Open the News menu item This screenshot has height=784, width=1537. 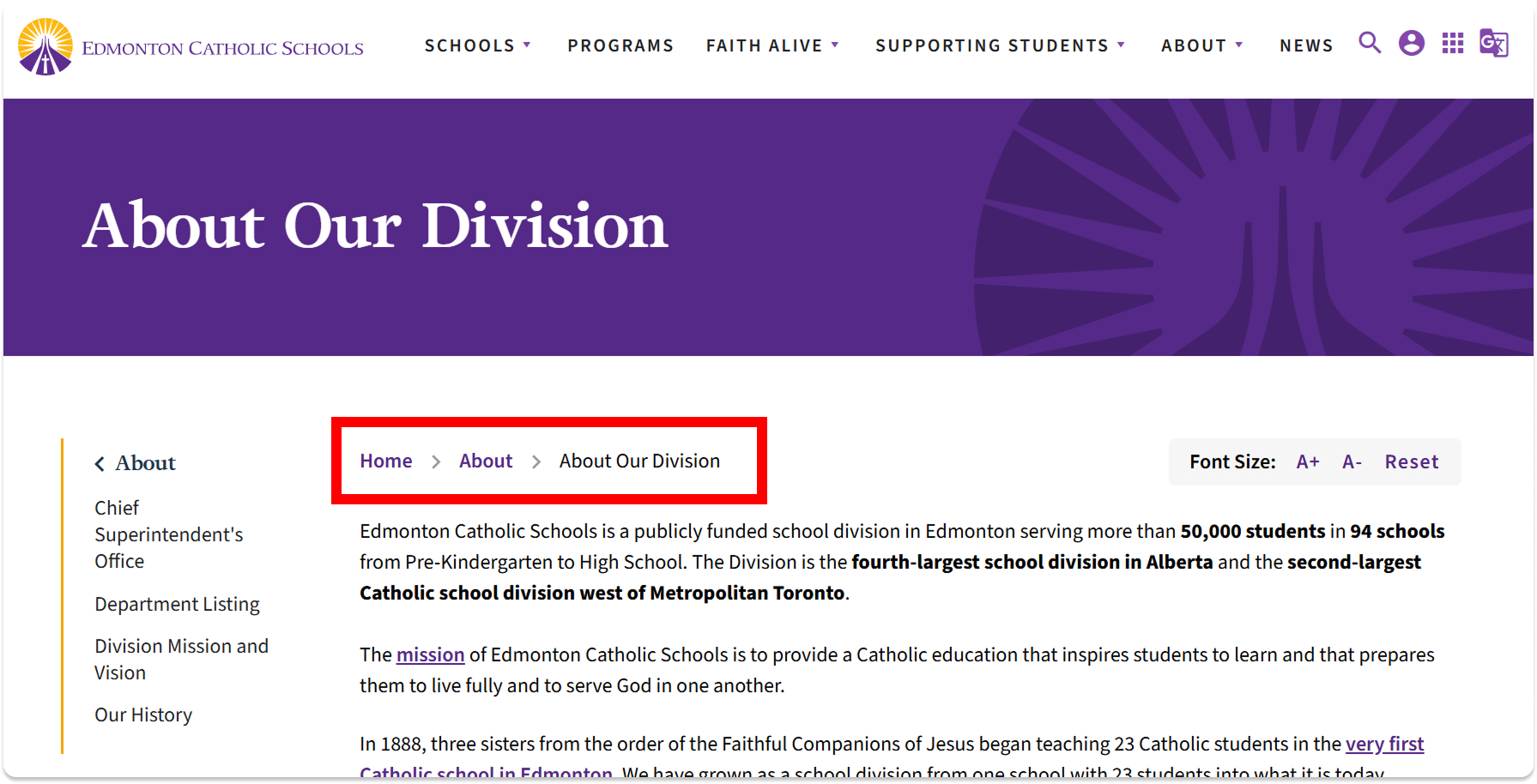point(1306,45)
